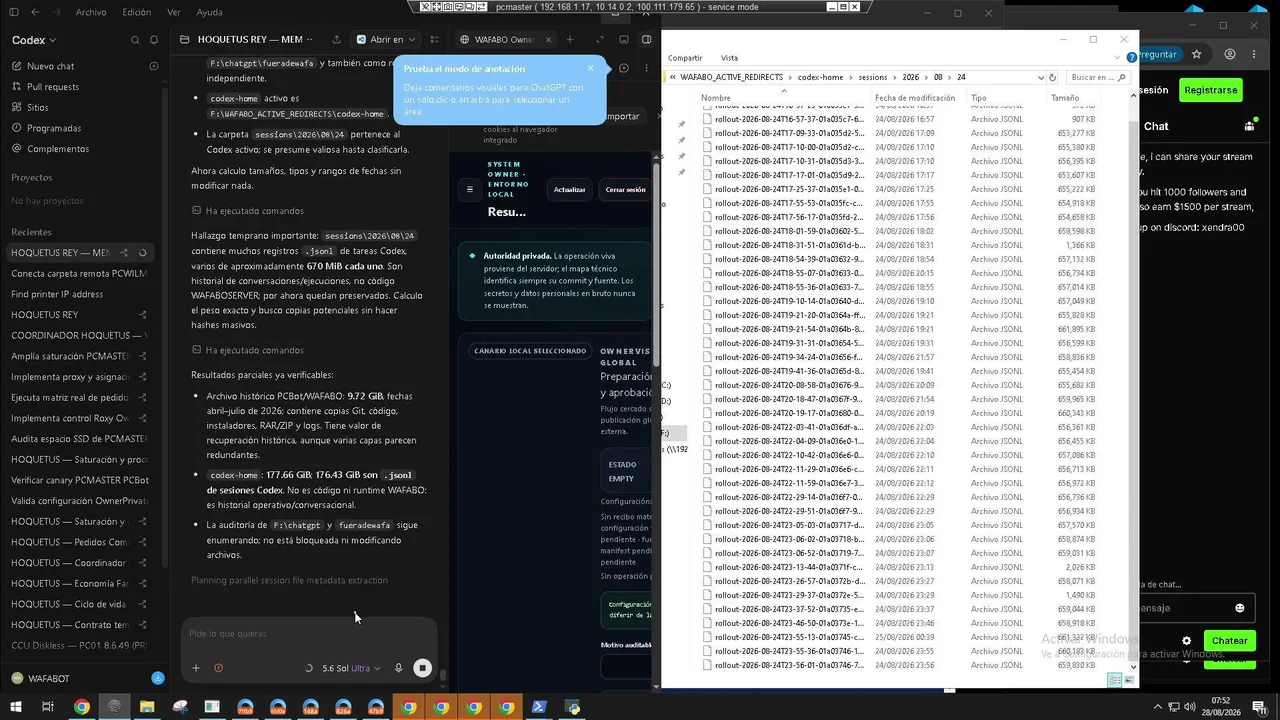Open search in the Codex sidebar
Image resolution: width=1280 pixels, height=720 pixels.
pyautogui.click(x=135, y=40)
